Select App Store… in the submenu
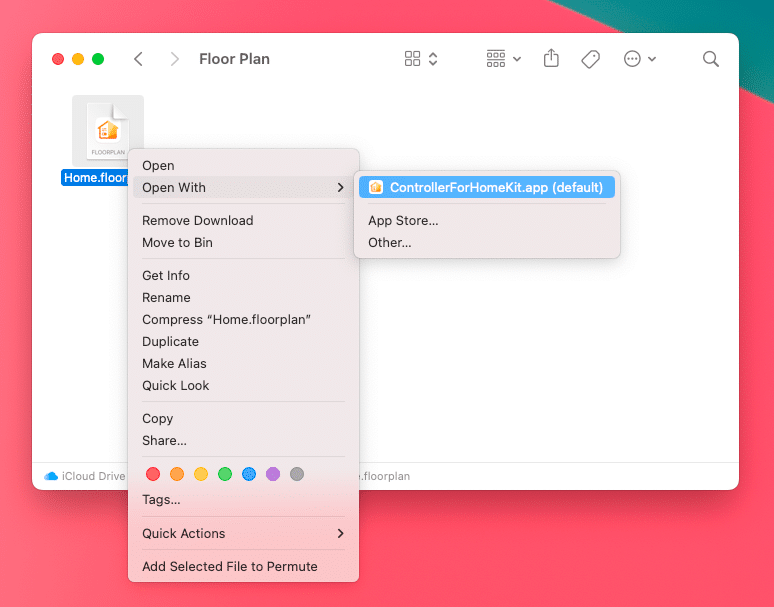774x607 pixels. tap(487, 221)
